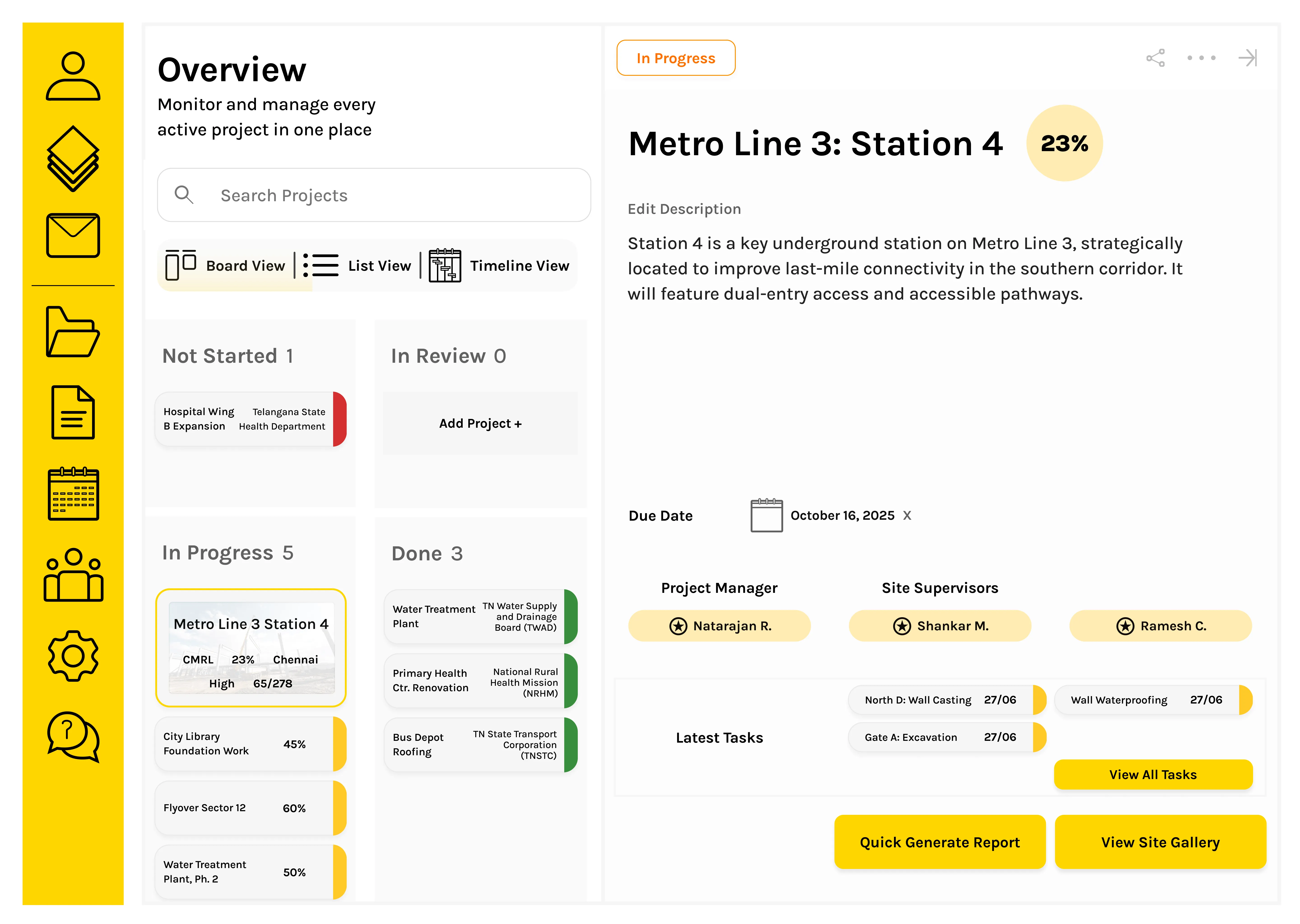Click Quick Generate Report button
1300x924 pixels.
940,842
